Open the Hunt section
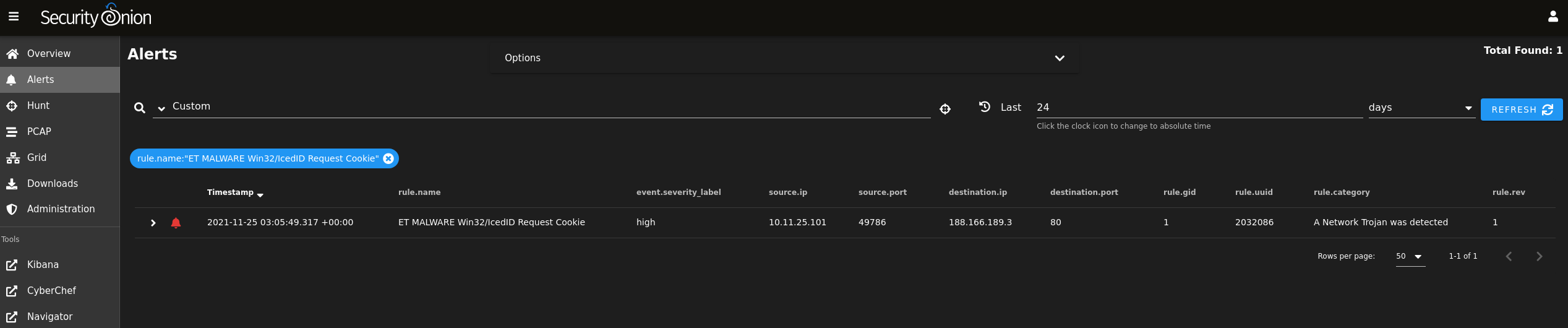 click(x=59, y=106)
